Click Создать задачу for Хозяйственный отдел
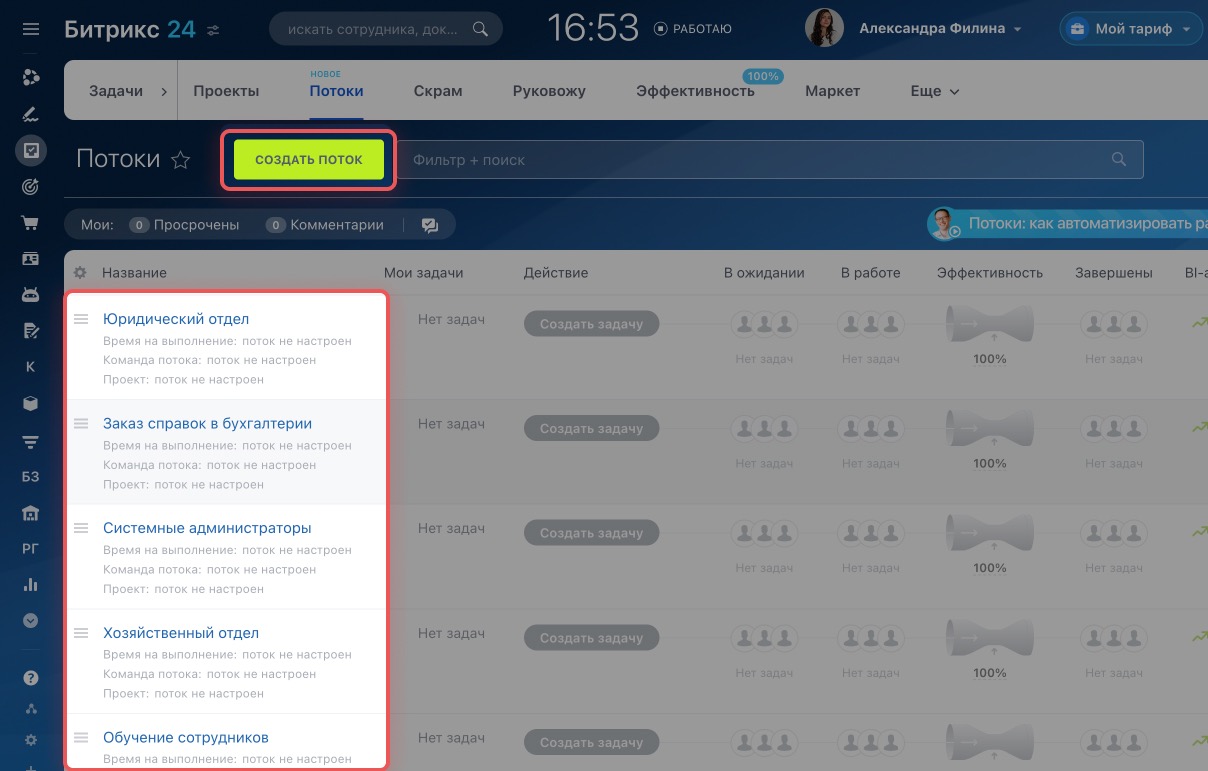This screenshot has width=1208, height=771. tap(591, 637)
